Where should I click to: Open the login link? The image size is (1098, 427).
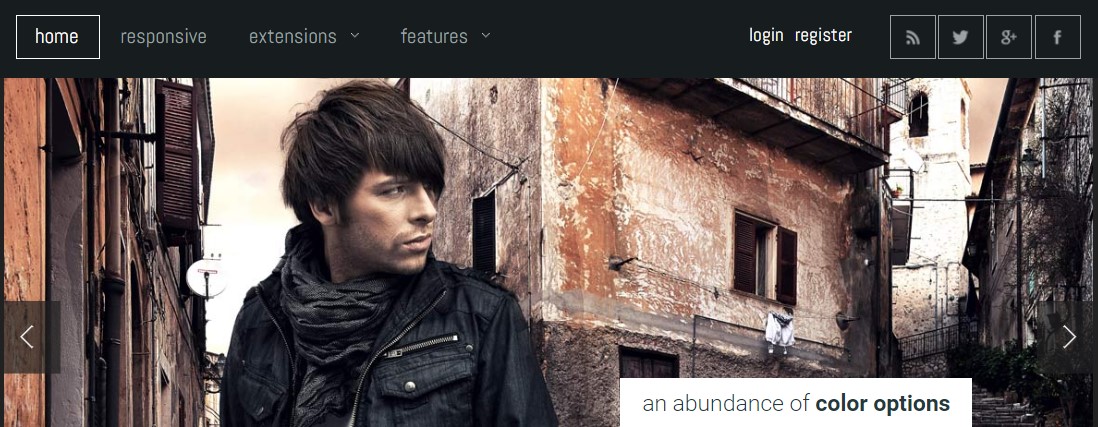(x=766, y=35)
